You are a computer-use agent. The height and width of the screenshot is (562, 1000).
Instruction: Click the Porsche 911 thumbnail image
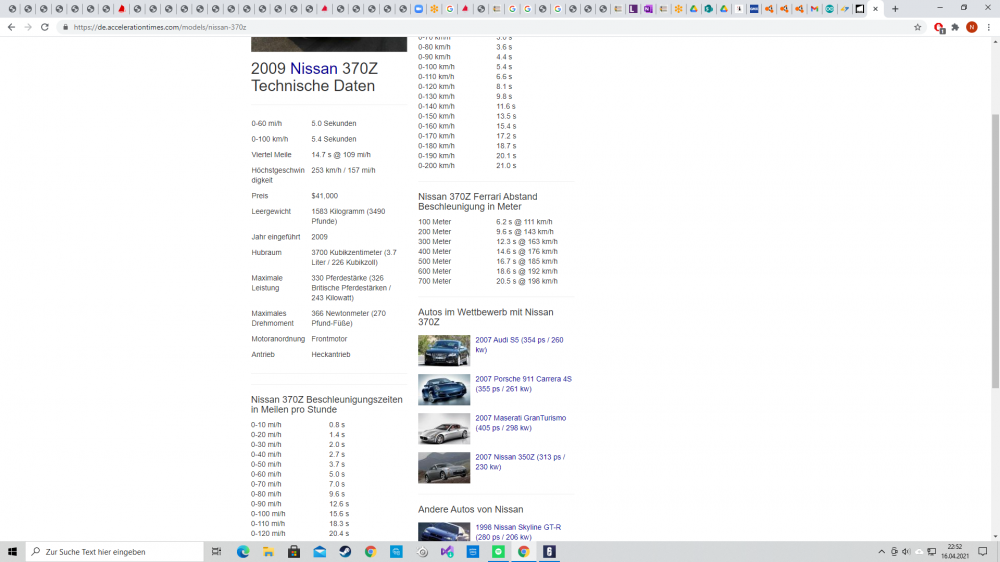click(x=444, y=389)
